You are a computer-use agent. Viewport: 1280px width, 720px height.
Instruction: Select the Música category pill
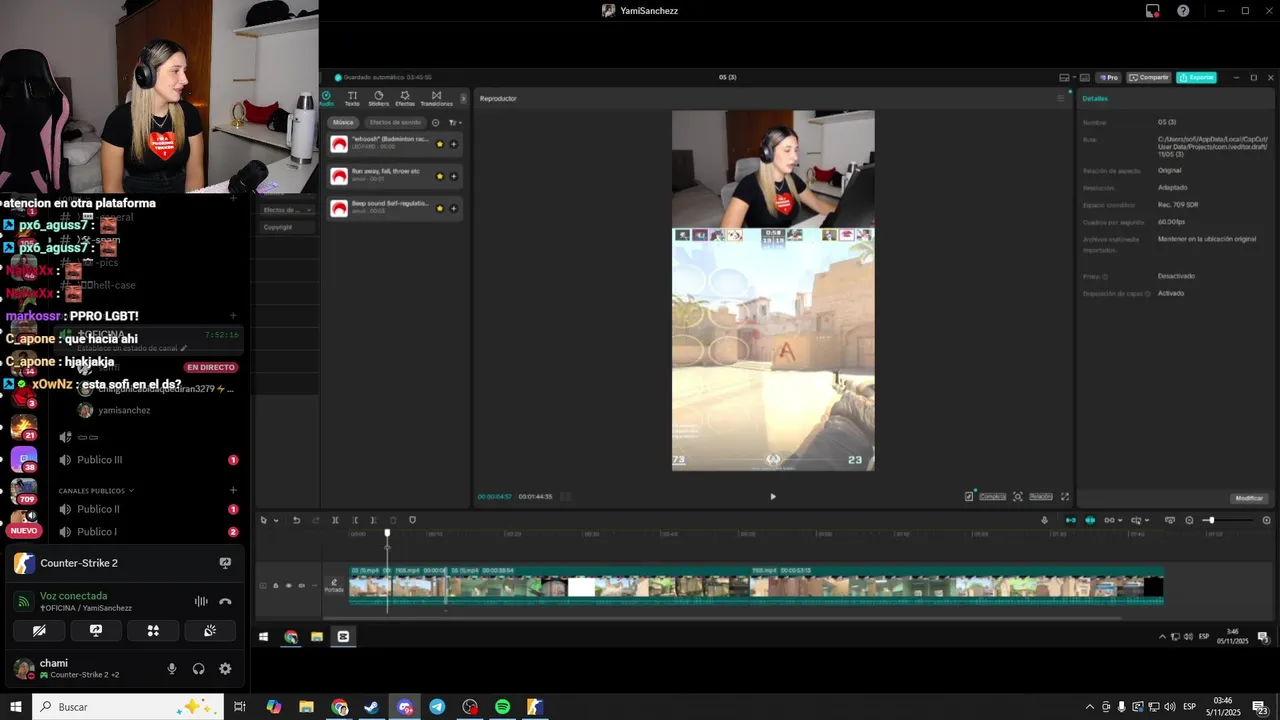343,122
